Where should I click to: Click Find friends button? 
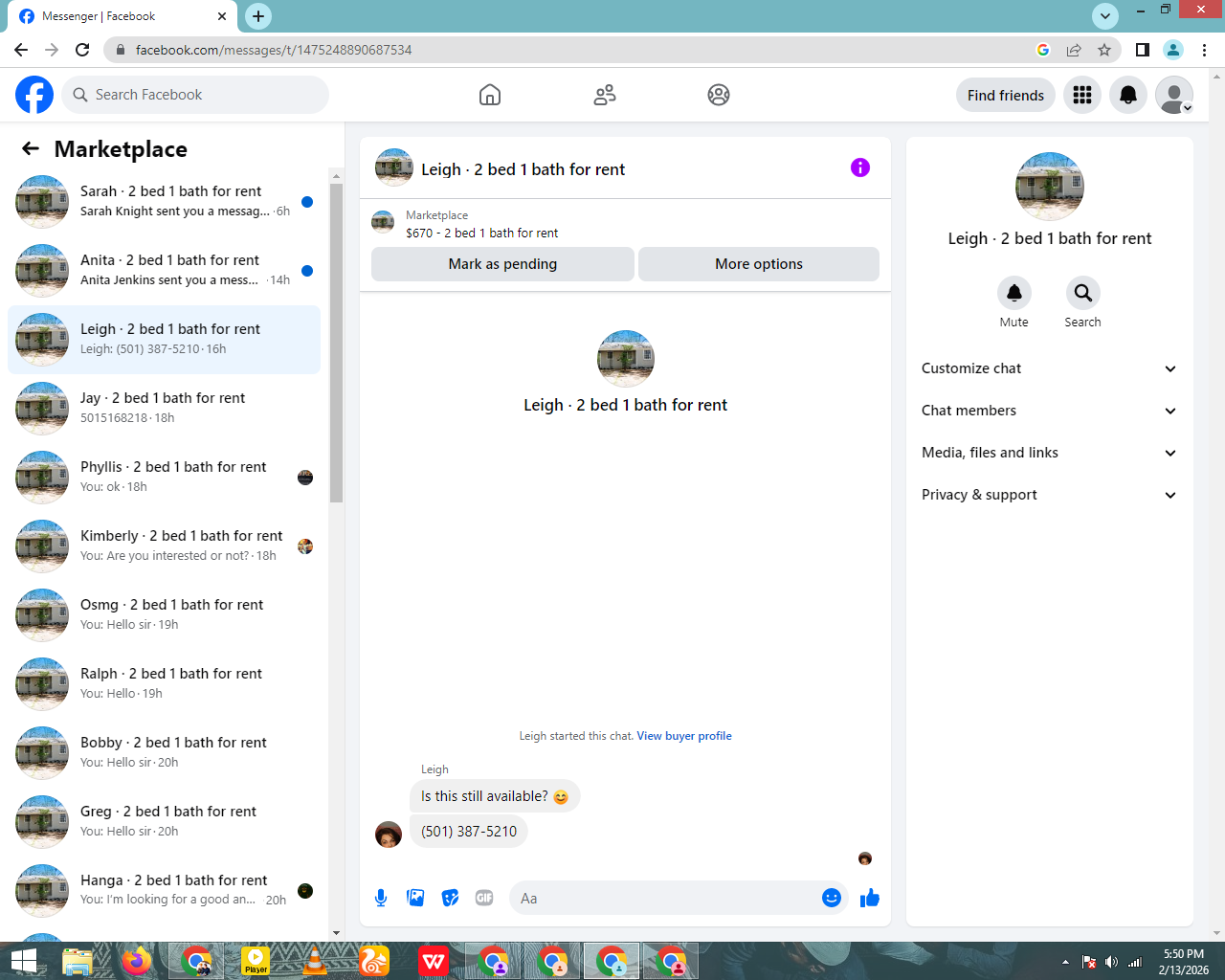click(x=1006, y=95)
